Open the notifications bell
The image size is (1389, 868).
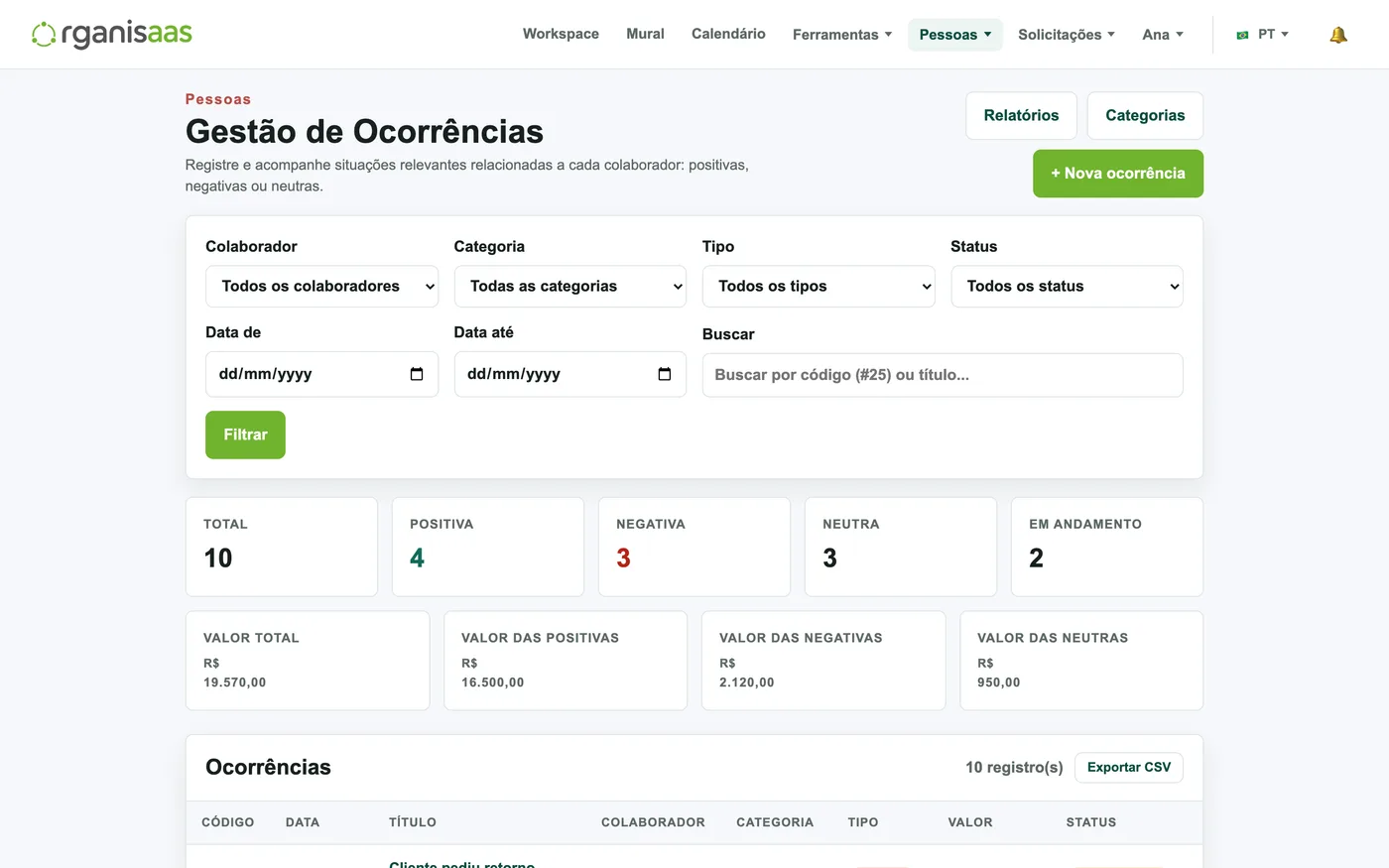click(x=1338, y=35)
